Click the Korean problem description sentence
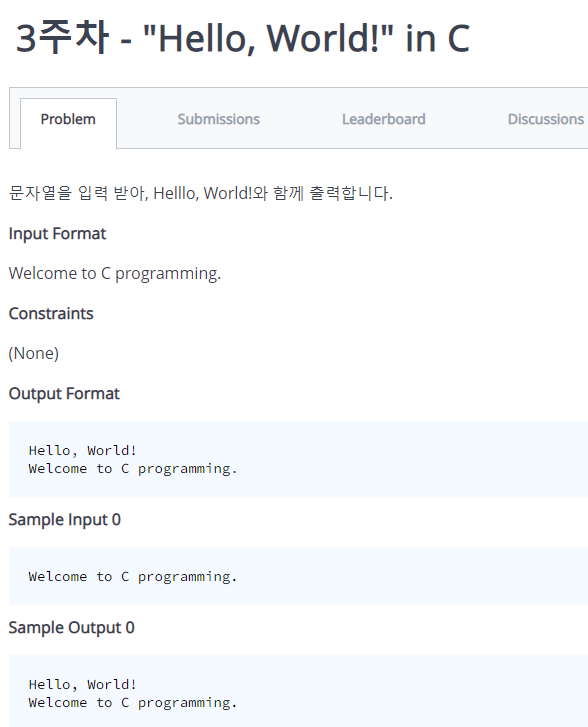 tap(201, 193)
